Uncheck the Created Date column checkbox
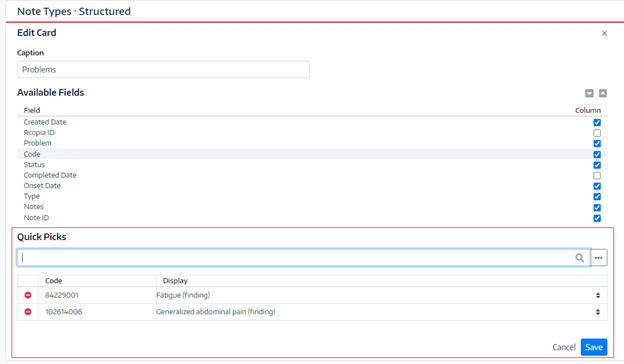Viewport: 624px width, 364px height. point(597,122)
